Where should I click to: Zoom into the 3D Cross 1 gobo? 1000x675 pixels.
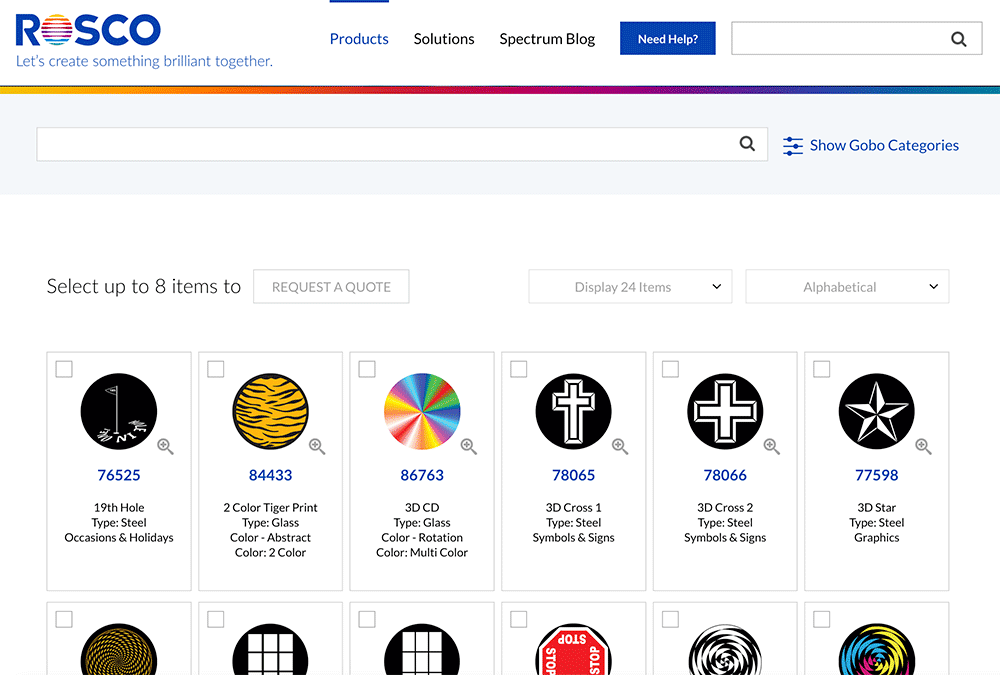tap(620, 447)
